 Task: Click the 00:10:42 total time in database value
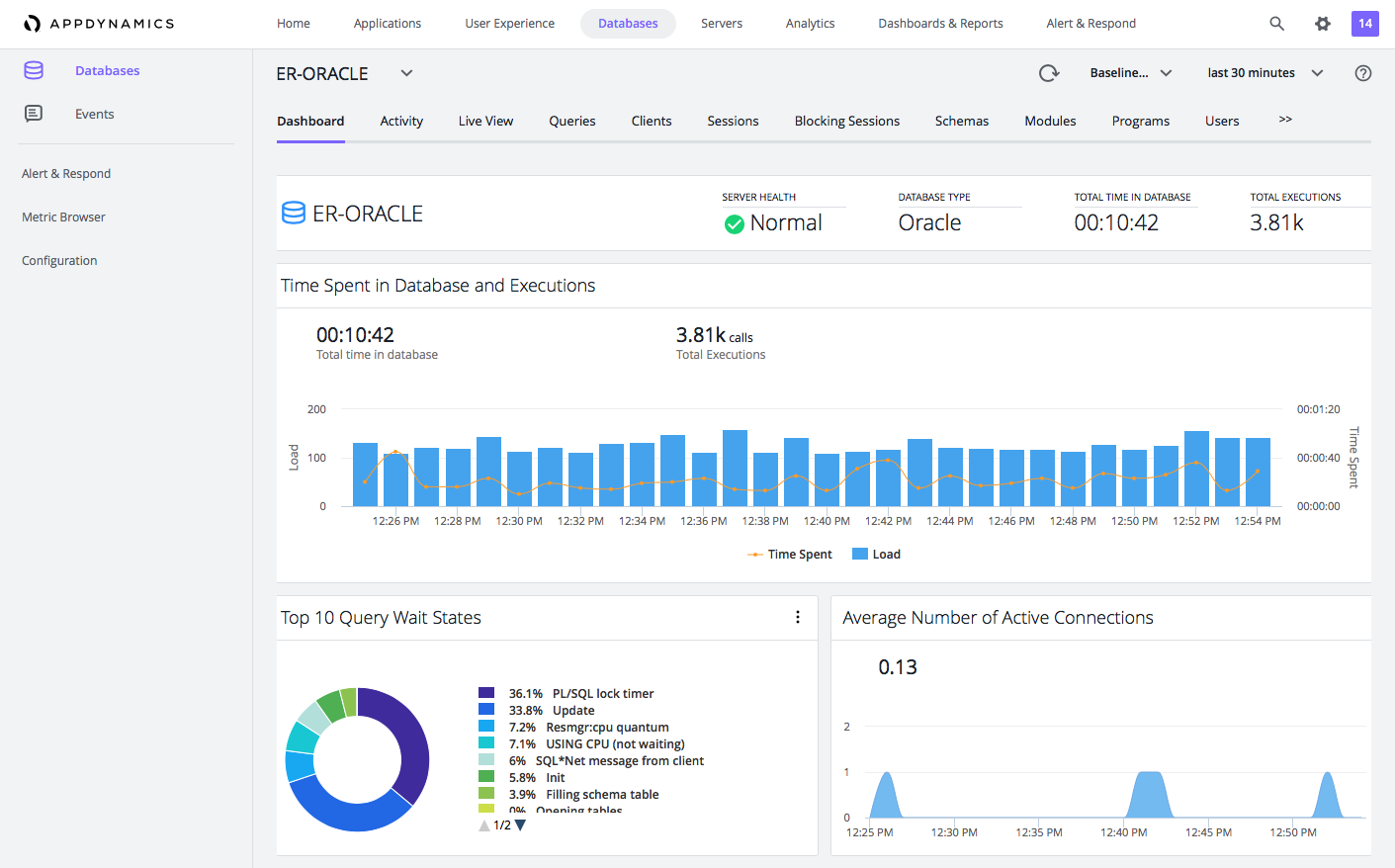355,335
